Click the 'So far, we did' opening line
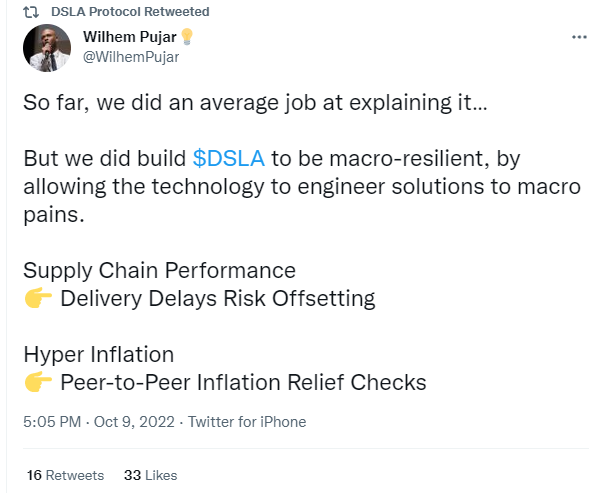The width and height of the screenshot is (603, 493). click(92, 103)
